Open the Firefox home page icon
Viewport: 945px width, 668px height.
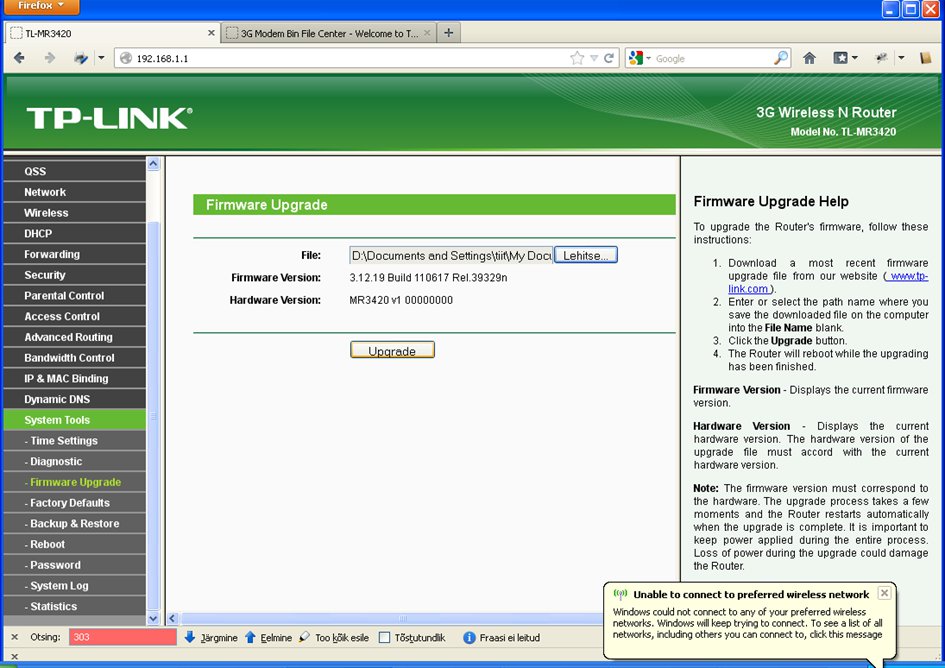809,58
